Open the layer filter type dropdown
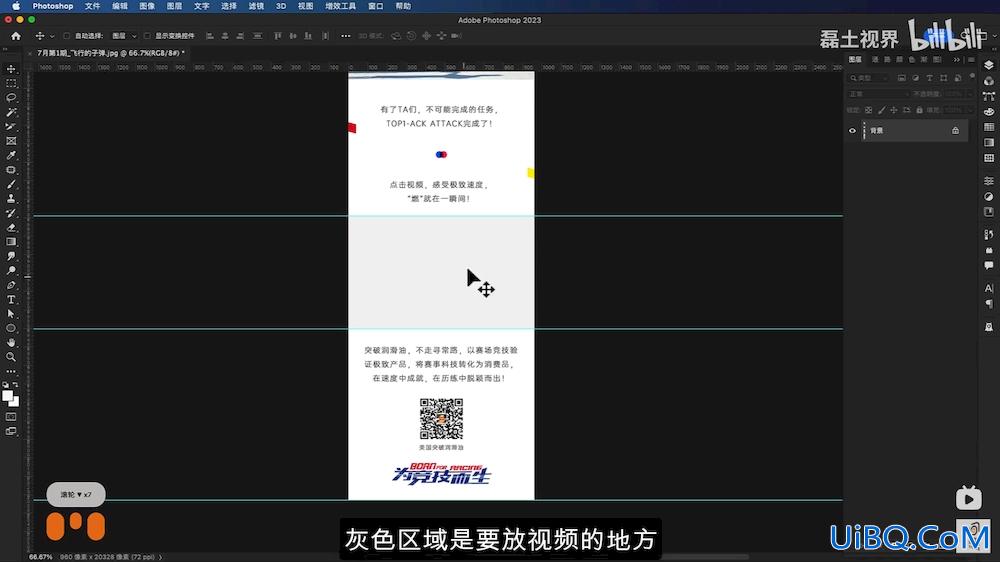This screenshot has width=1000, height=562. click(x=869, y=78)
